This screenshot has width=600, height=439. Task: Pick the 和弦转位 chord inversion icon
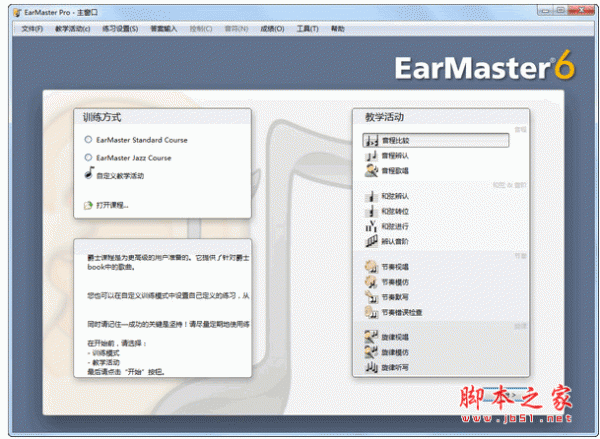(371, 211)
